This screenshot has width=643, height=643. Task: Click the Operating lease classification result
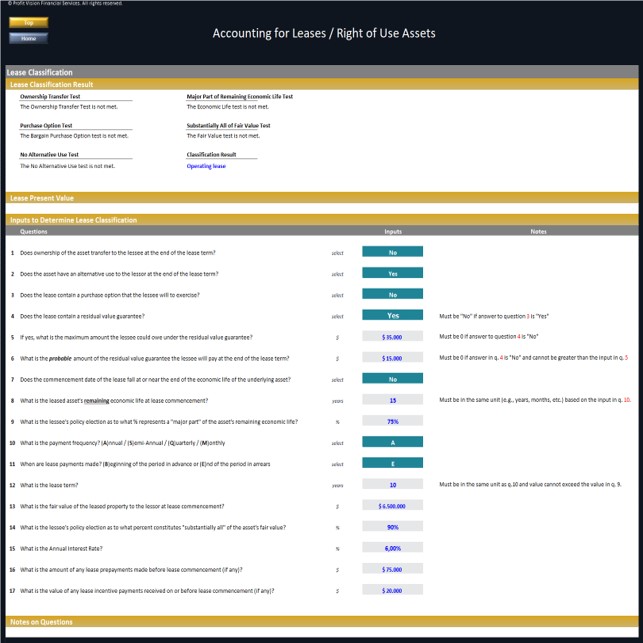point(206,166)
